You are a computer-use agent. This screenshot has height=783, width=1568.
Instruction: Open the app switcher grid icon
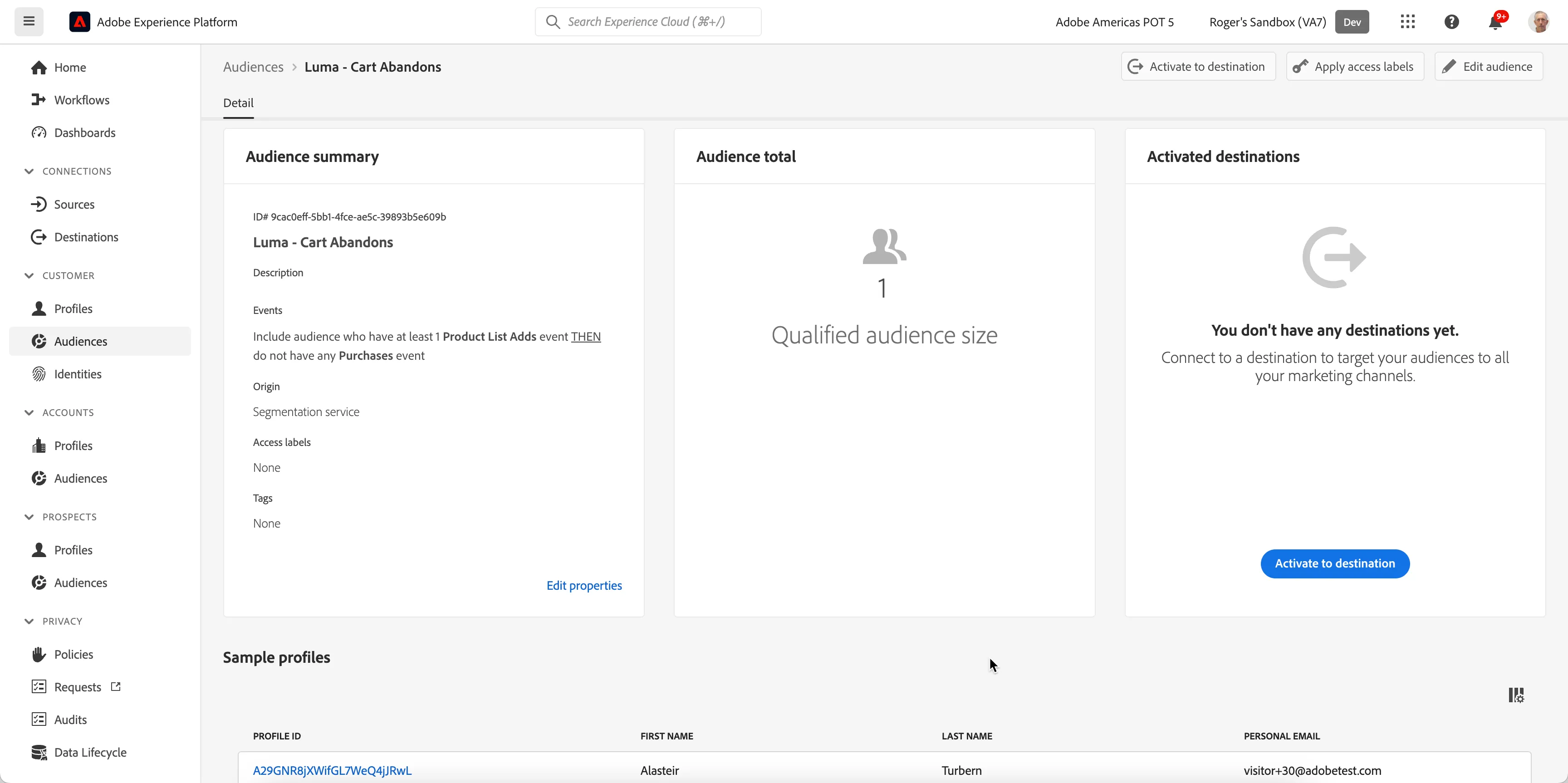(x=1407, y=22)
